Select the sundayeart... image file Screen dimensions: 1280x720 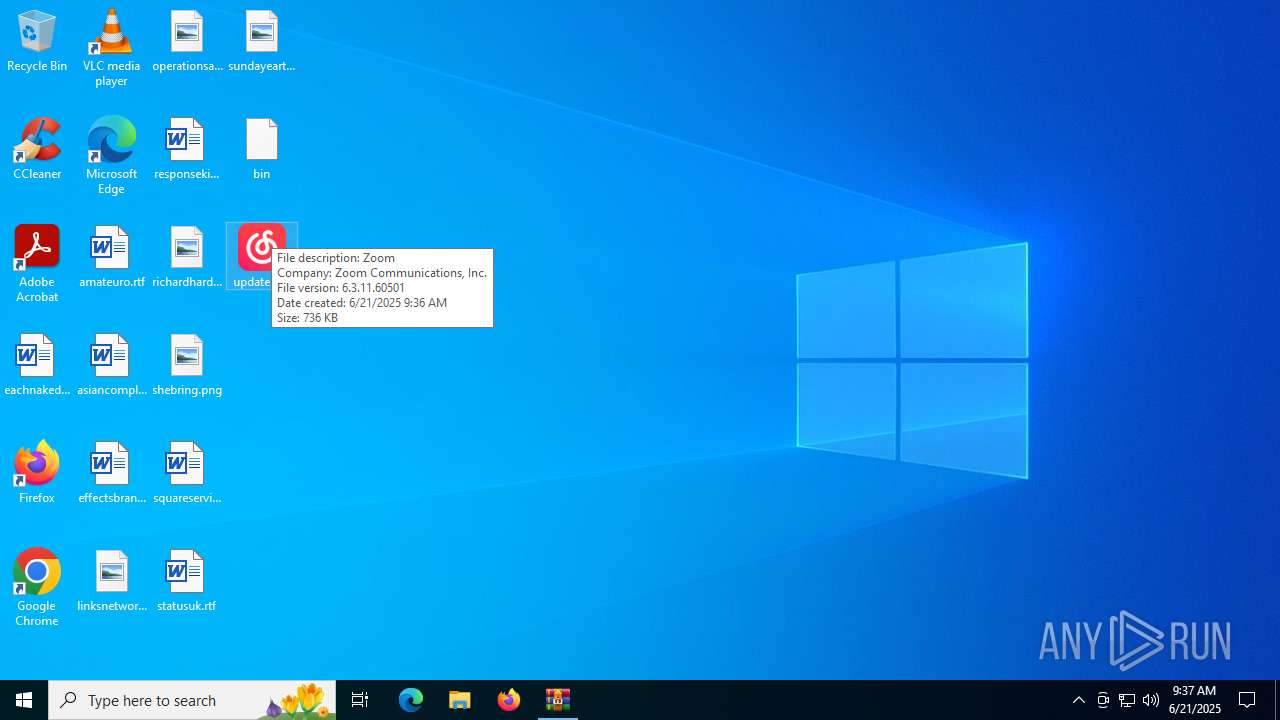point(262,42)
